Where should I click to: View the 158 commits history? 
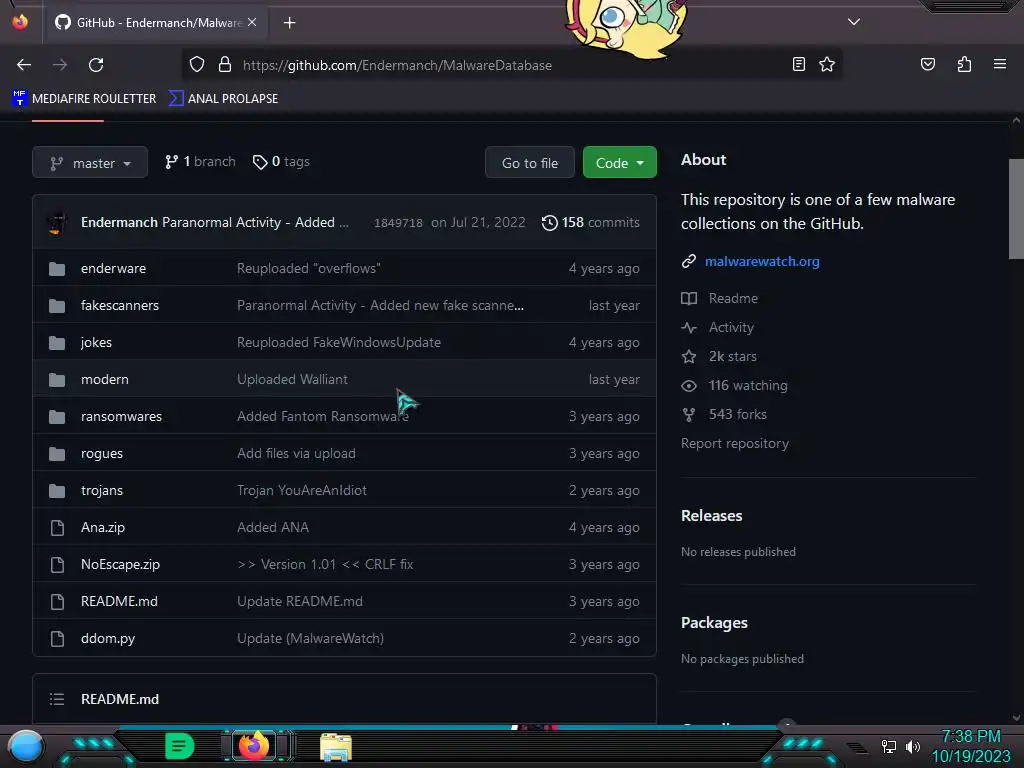coord(590,223)
